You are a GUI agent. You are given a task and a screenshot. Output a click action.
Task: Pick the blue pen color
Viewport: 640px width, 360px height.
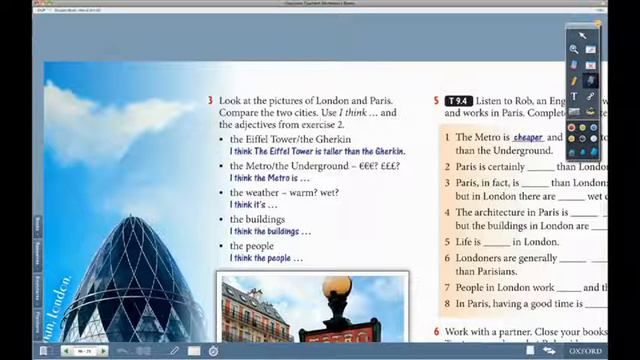pyautogui.click(x=593, y=128)
